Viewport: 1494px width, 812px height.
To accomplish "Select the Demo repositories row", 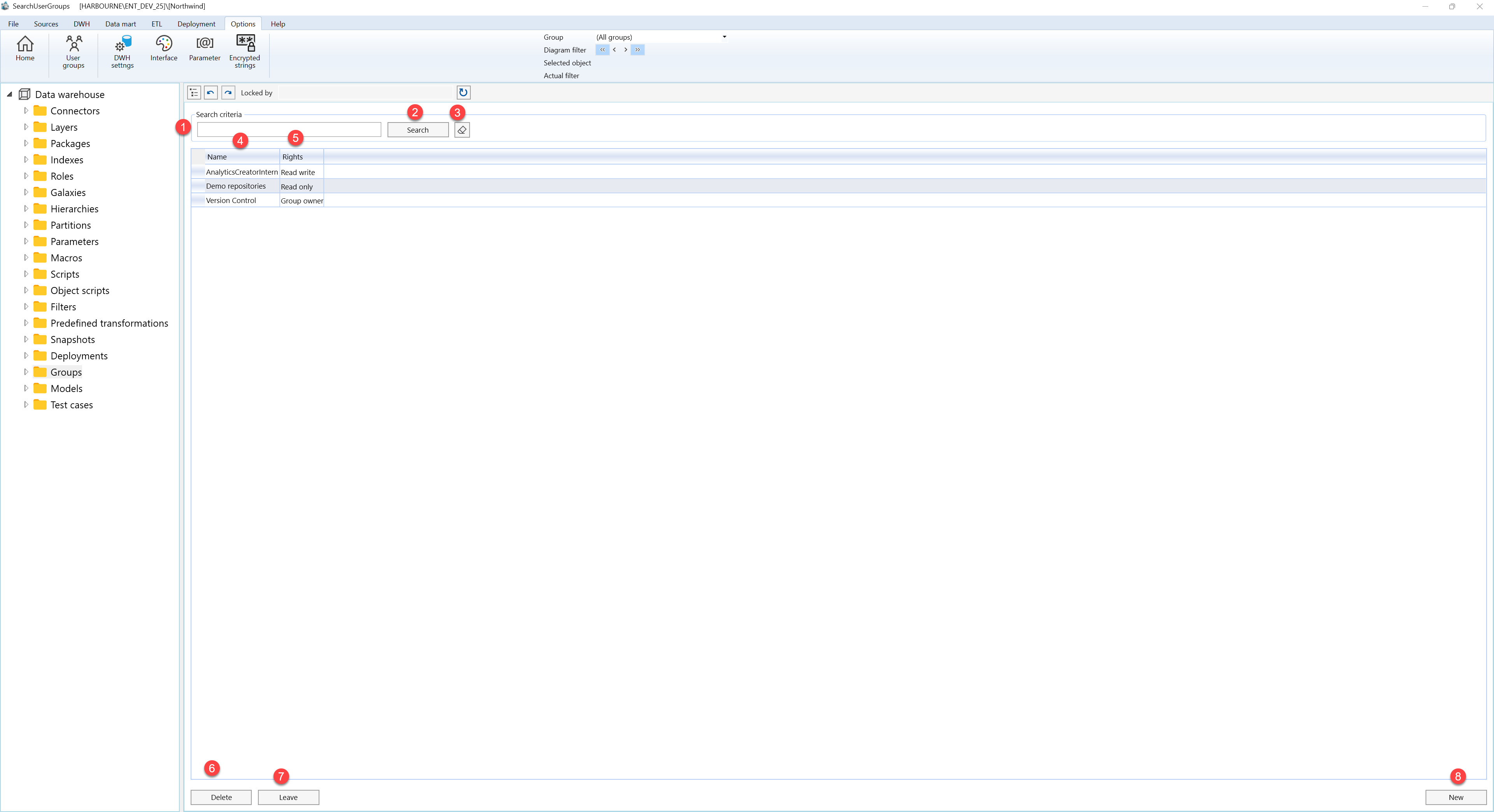I will coord(838,186).
